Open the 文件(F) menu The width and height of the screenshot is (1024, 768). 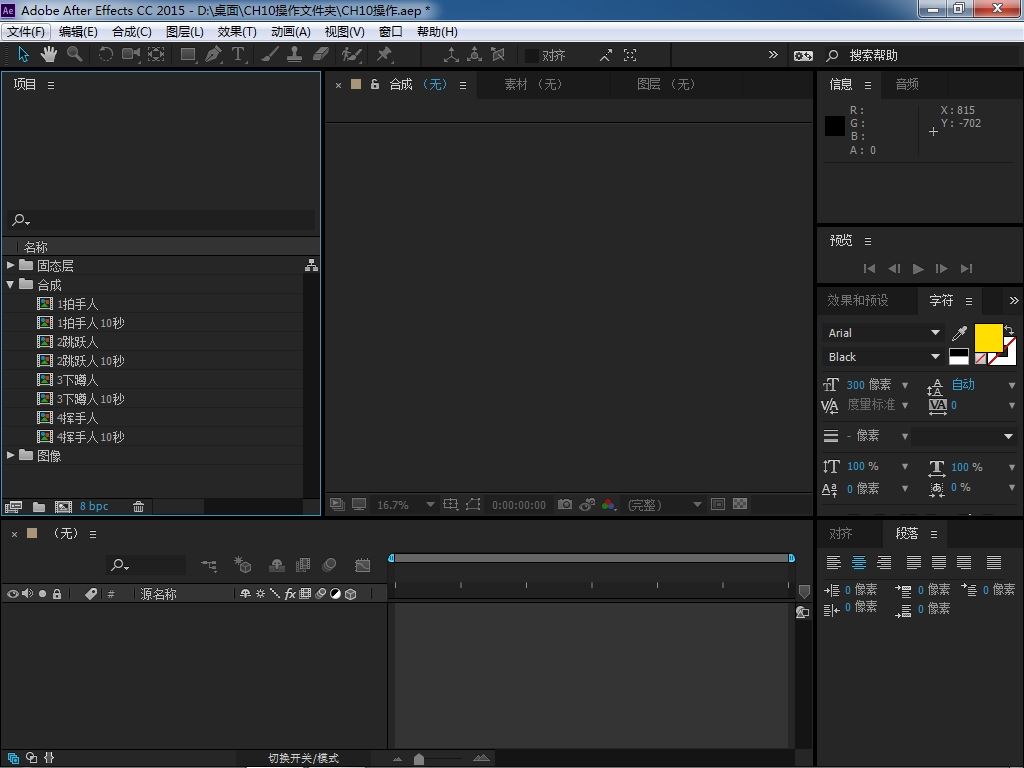point(26,32)
